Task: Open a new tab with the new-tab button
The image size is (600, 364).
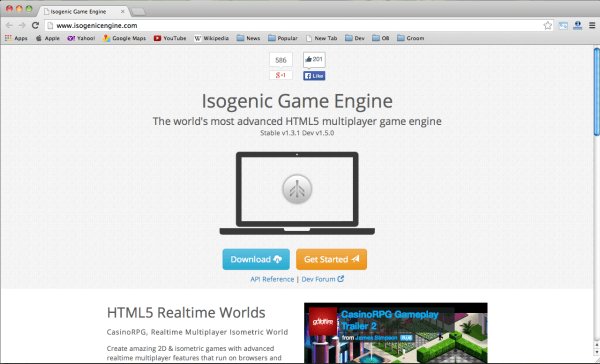Action: point(138,12)
